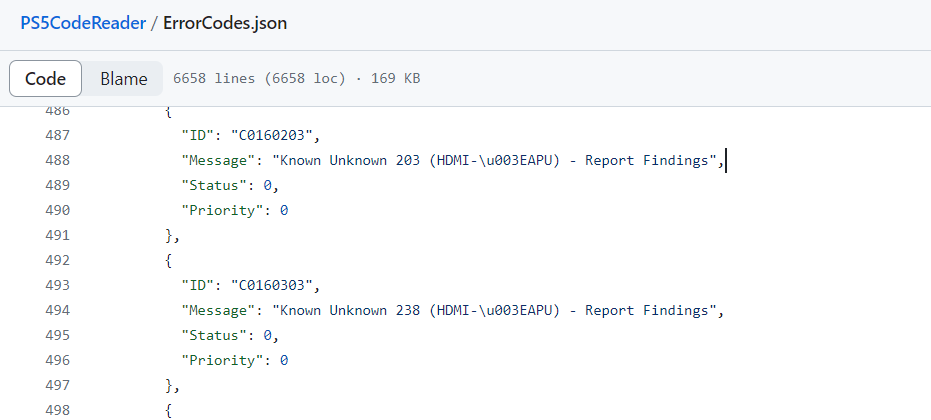Switch to the Code view tab
The image size is (931, 420).
[46, 78]
